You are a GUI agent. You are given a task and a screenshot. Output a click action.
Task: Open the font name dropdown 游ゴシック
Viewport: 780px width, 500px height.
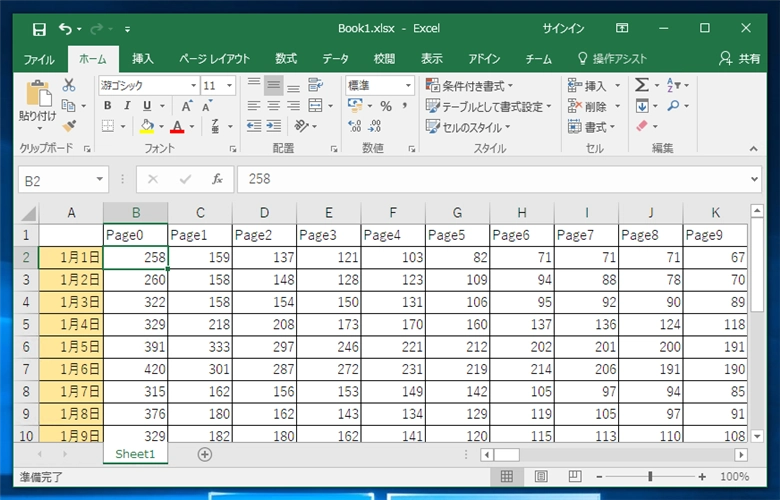(194, 86)
